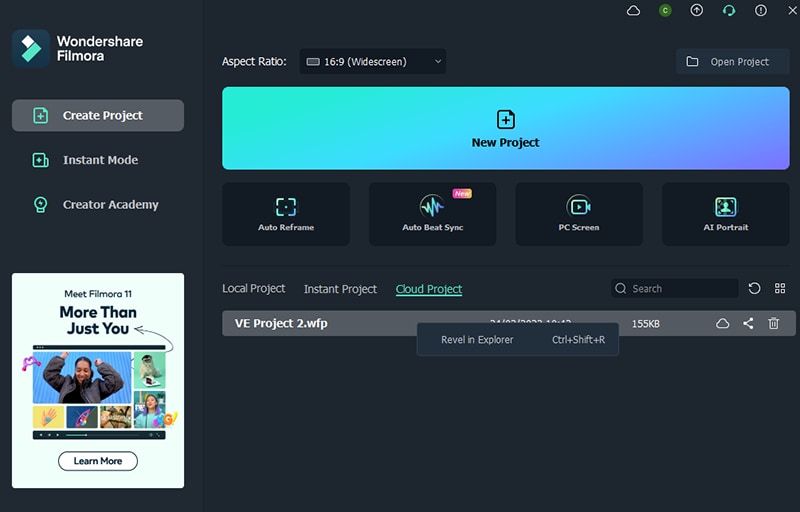The height and width of the screenshot is (512, 800).
Task: Open the green user account avatar
Action: point(665,11)
